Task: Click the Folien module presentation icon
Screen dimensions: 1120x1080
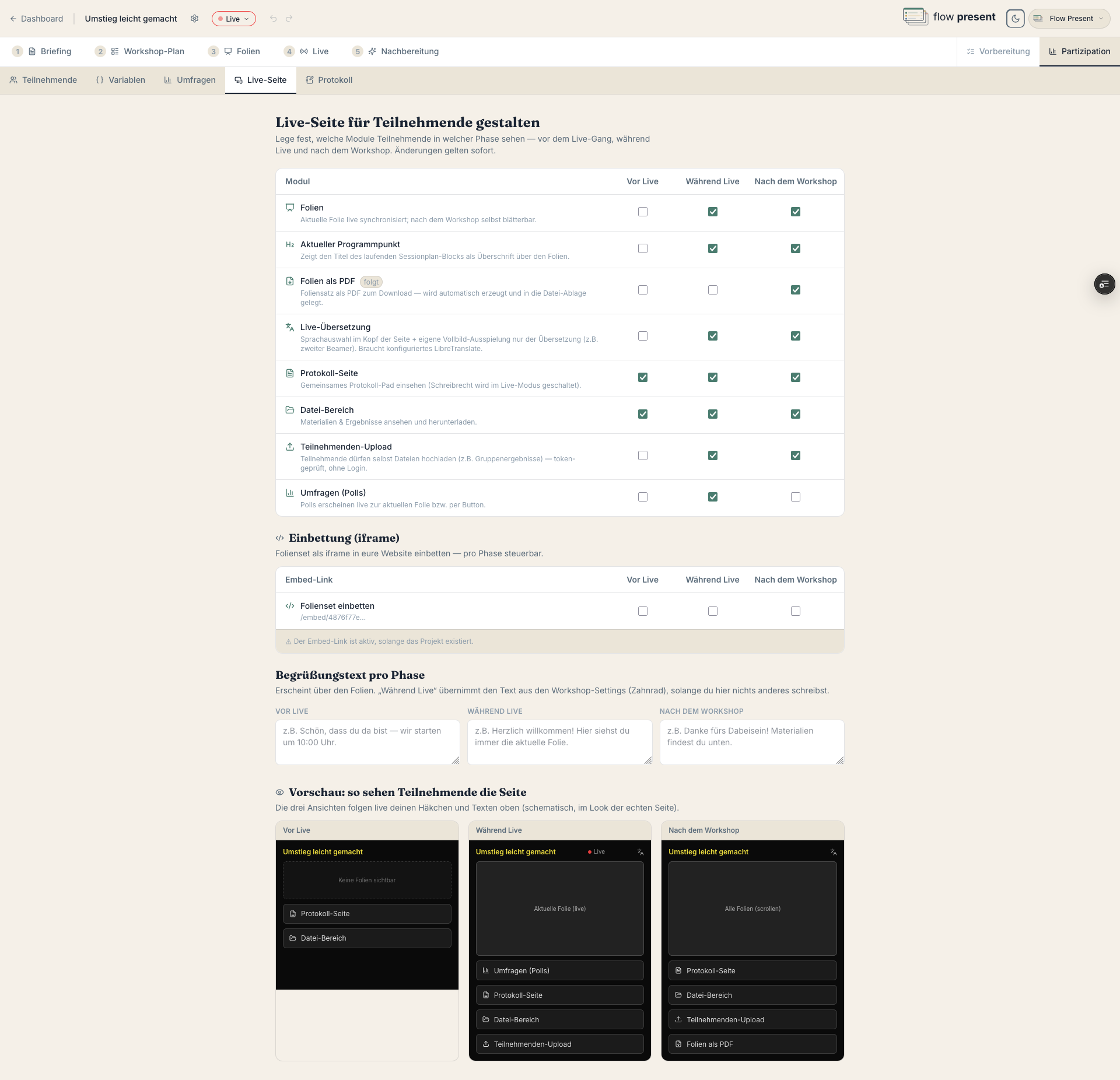Action: 290,208
